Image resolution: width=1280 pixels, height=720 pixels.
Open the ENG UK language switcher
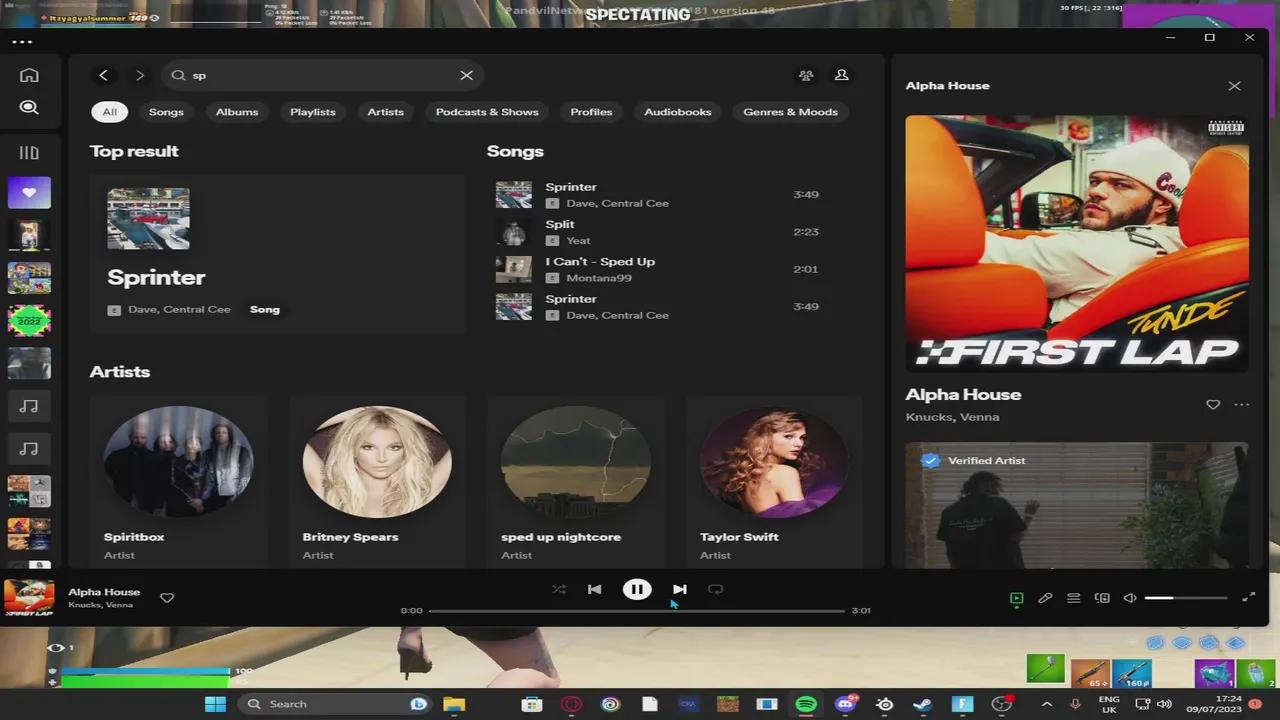coord(1109,704)
